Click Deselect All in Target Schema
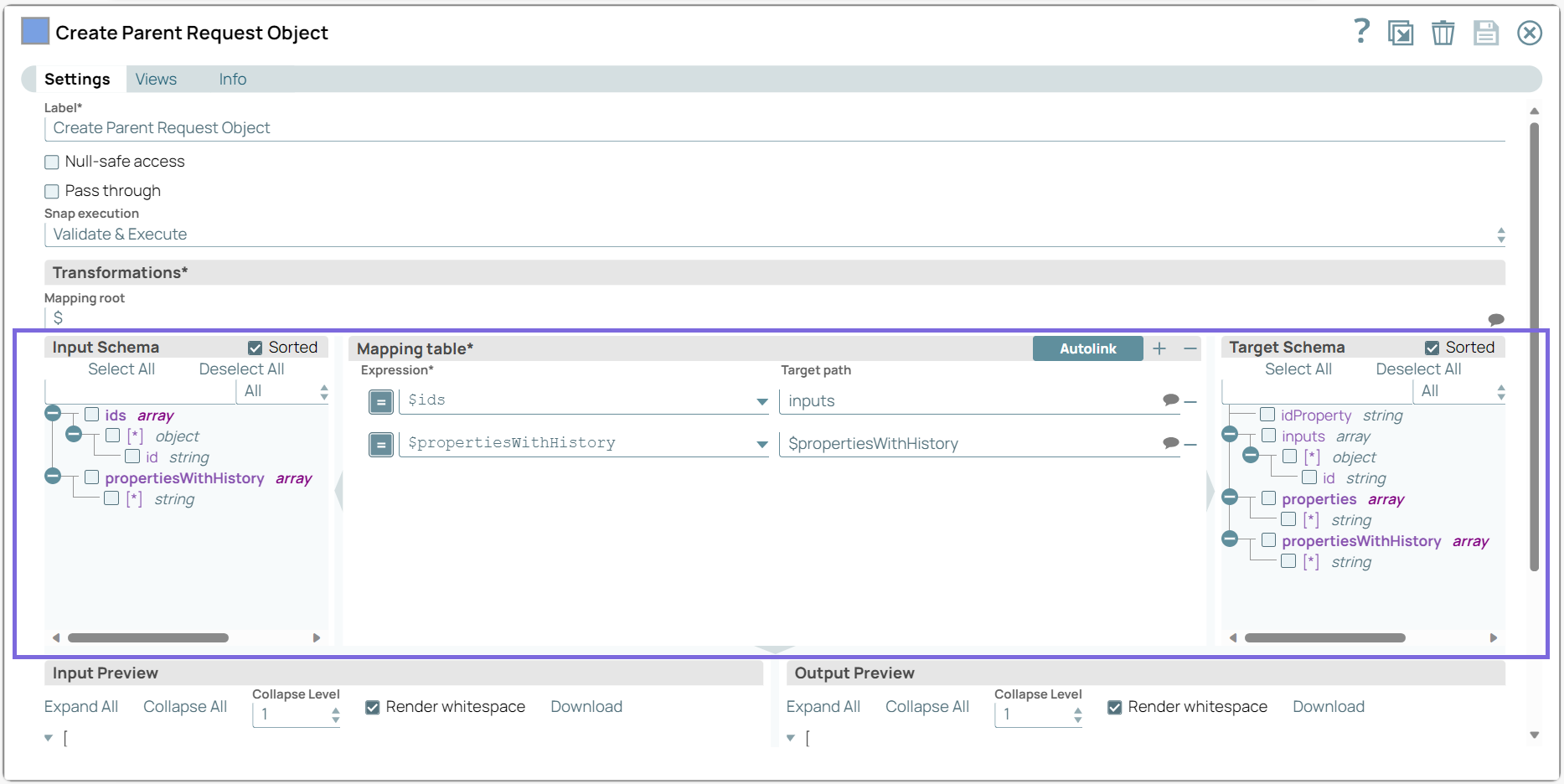 click(x=1418, y=369)
